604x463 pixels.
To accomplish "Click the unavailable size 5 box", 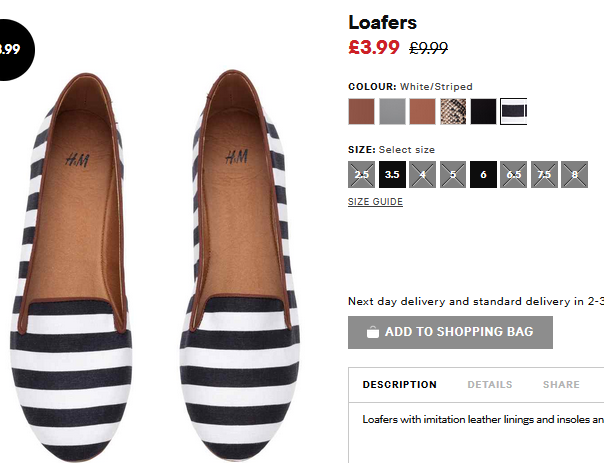I will click(453, 174).
